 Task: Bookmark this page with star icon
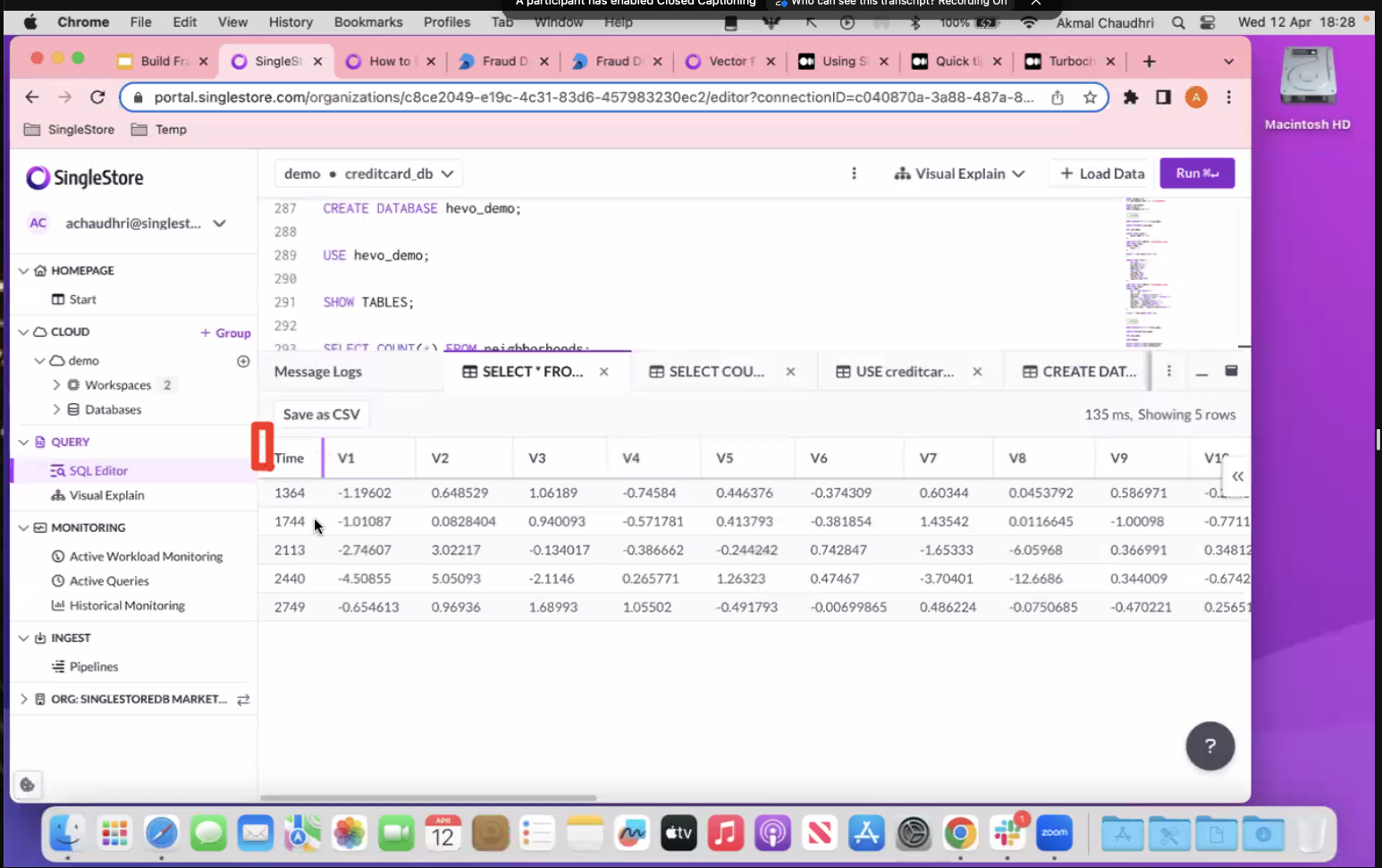click(x=1090, y=97)
